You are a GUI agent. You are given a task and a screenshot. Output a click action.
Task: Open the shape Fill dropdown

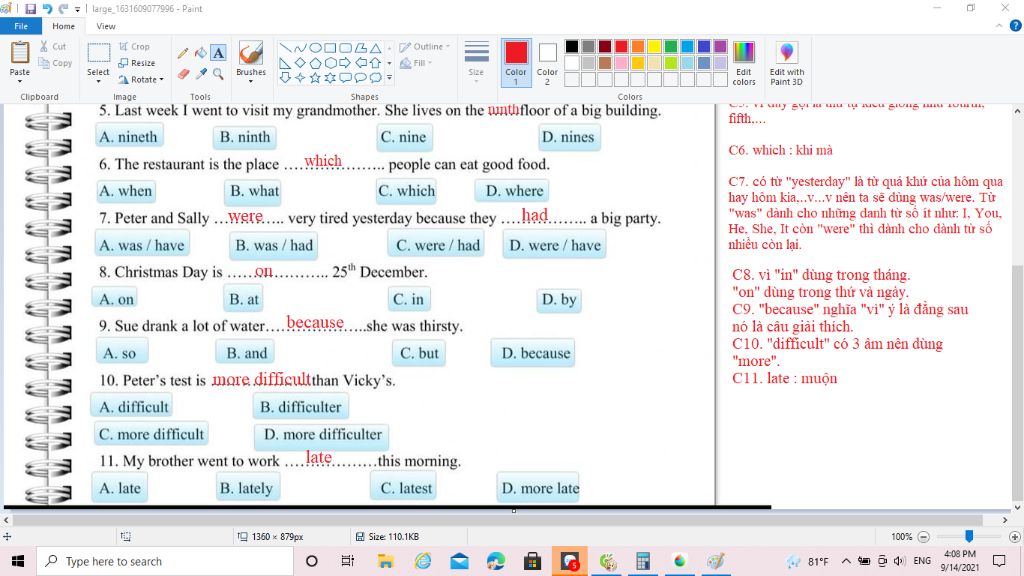point(417,63)
